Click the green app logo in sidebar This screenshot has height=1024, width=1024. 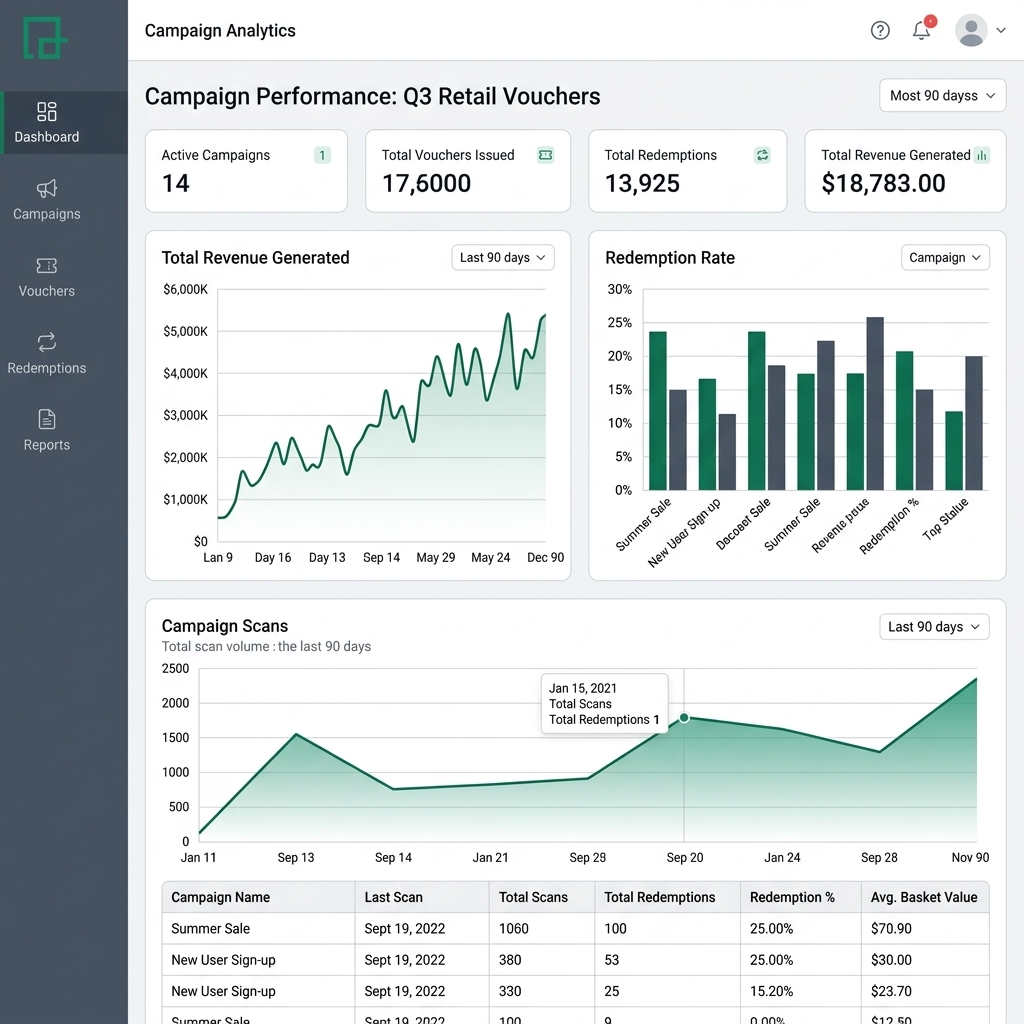tap(45, 38)
